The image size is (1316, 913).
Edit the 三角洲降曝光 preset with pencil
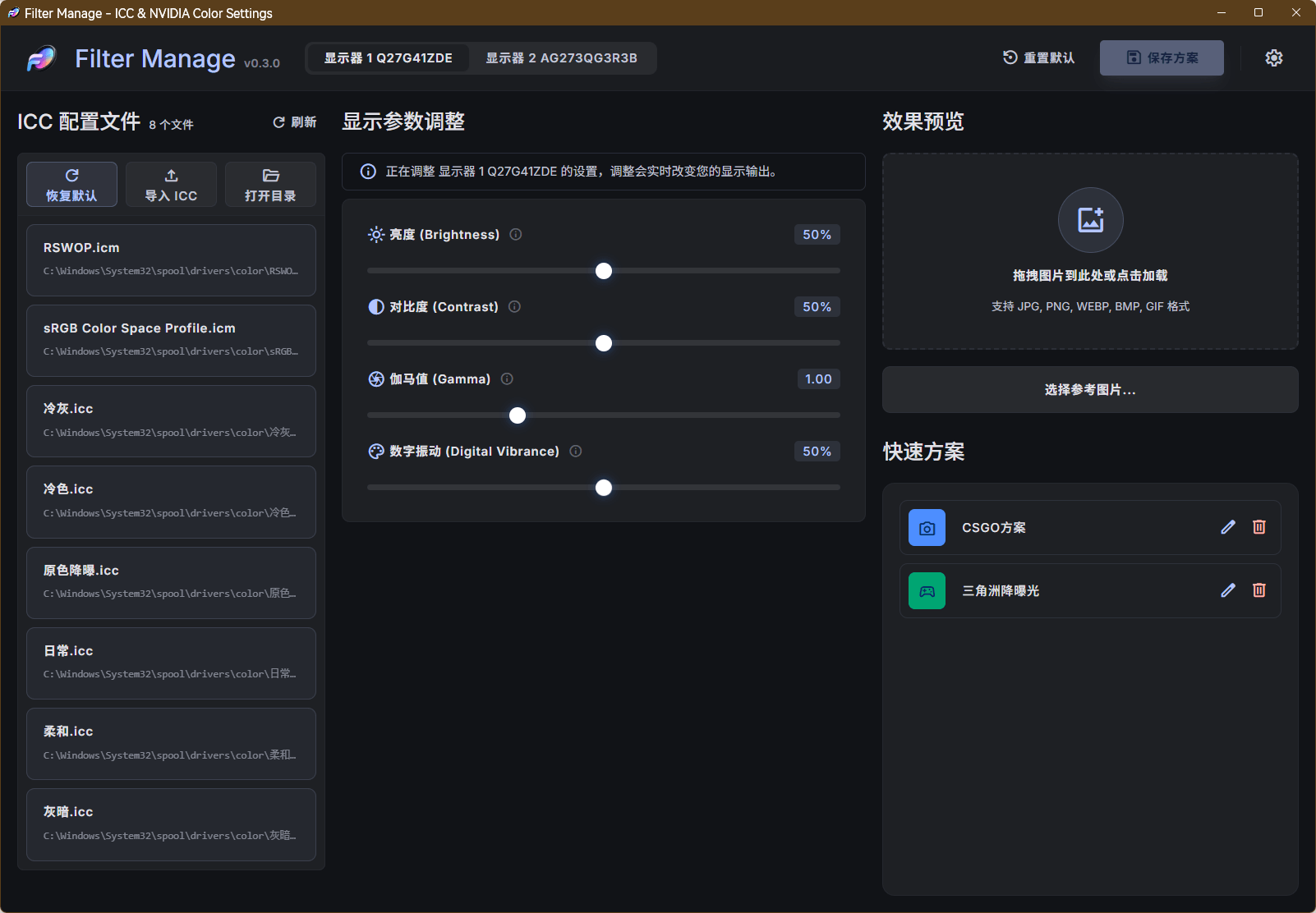point(1228,590)
